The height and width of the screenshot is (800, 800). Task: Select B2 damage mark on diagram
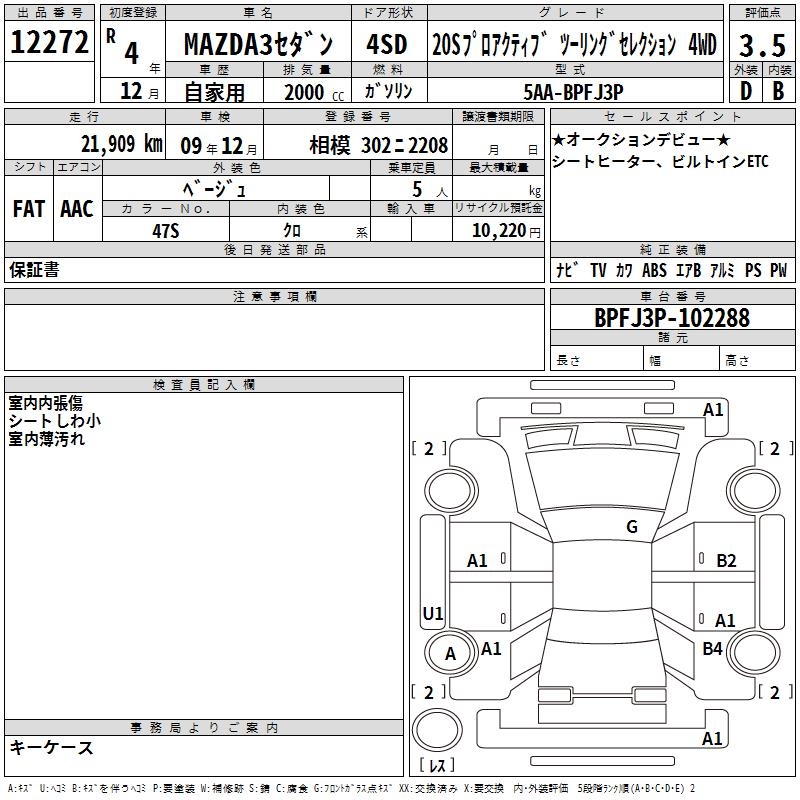[x=726, y=561]
